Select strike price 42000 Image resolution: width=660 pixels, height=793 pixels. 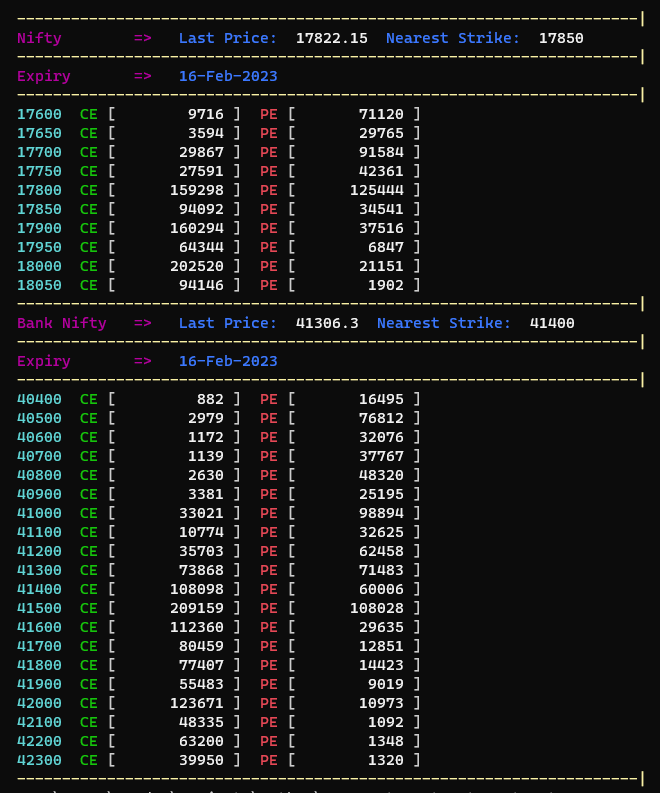39,703
